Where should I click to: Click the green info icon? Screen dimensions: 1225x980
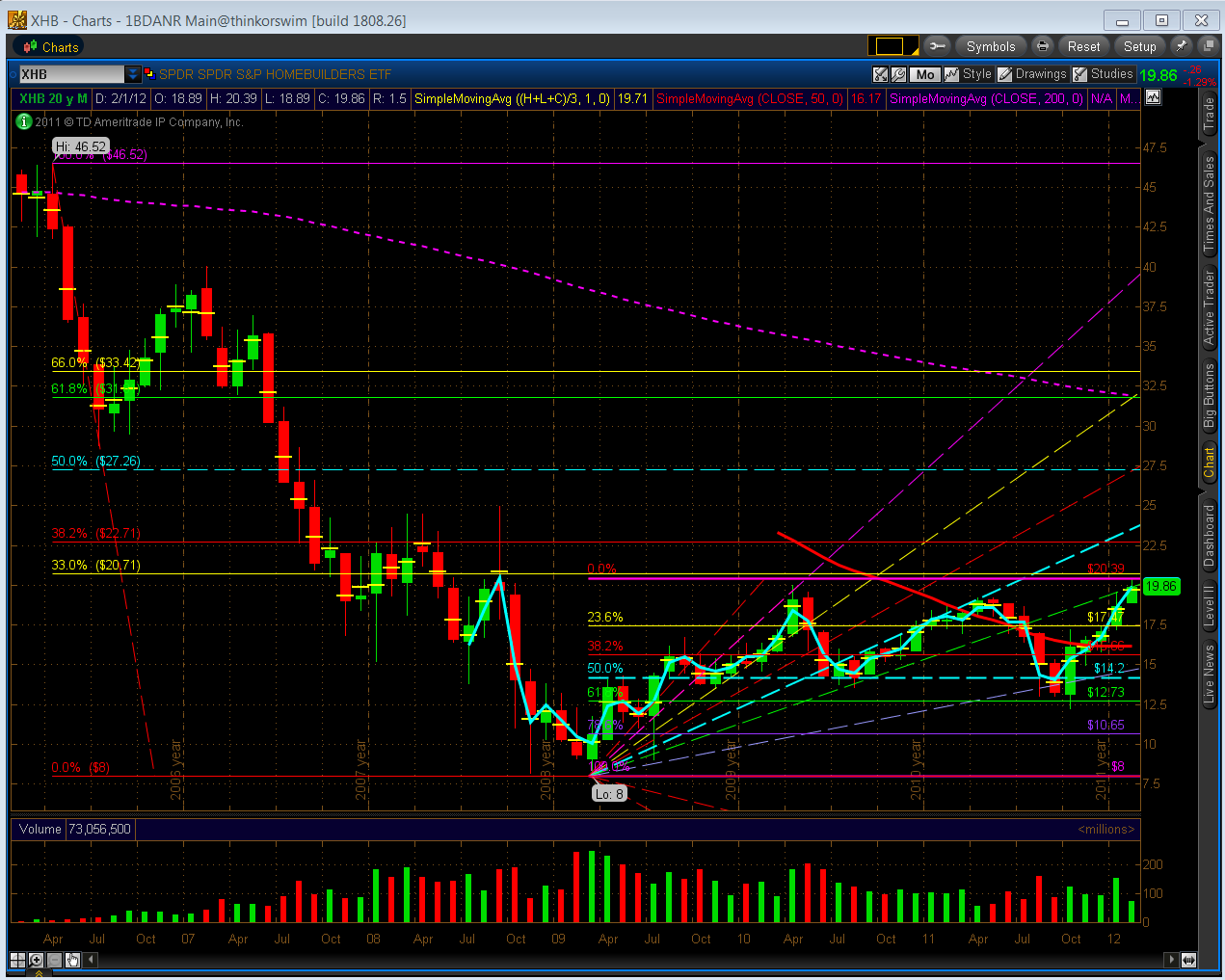[24, 121]
